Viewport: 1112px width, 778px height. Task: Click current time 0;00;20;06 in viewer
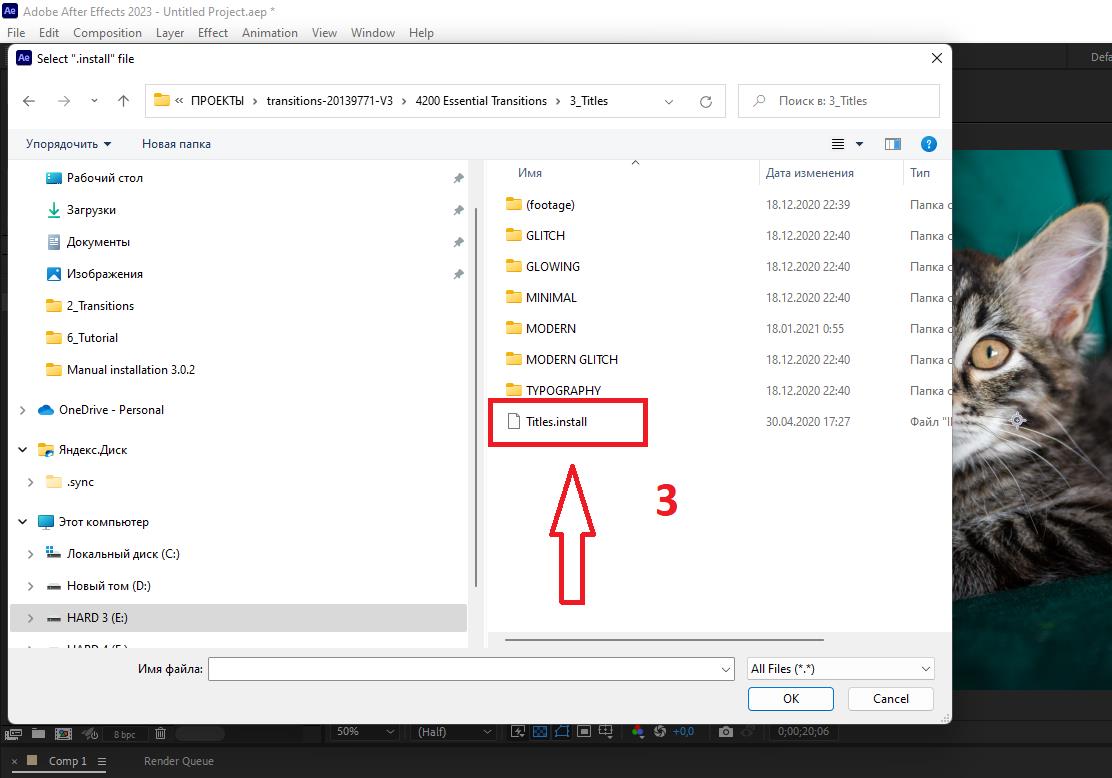pyautogui.click(x=803, y=731)
